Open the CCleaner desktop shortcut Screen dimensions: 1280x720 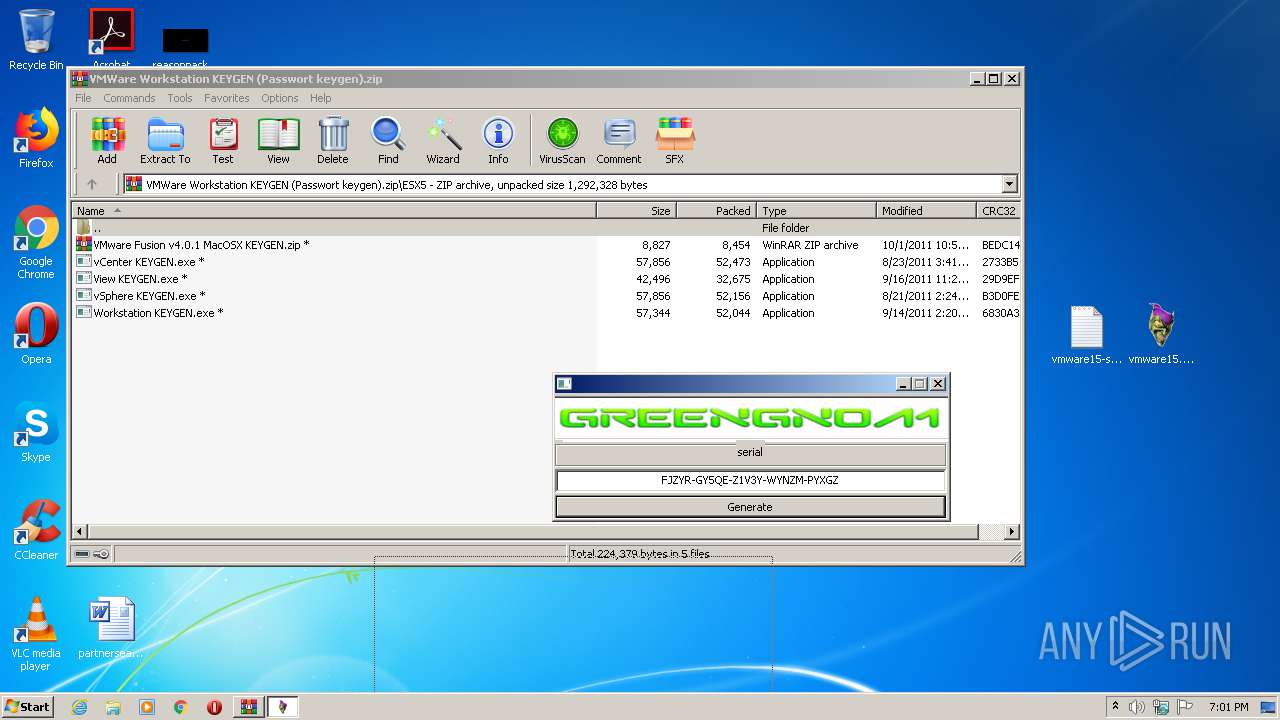36,530
